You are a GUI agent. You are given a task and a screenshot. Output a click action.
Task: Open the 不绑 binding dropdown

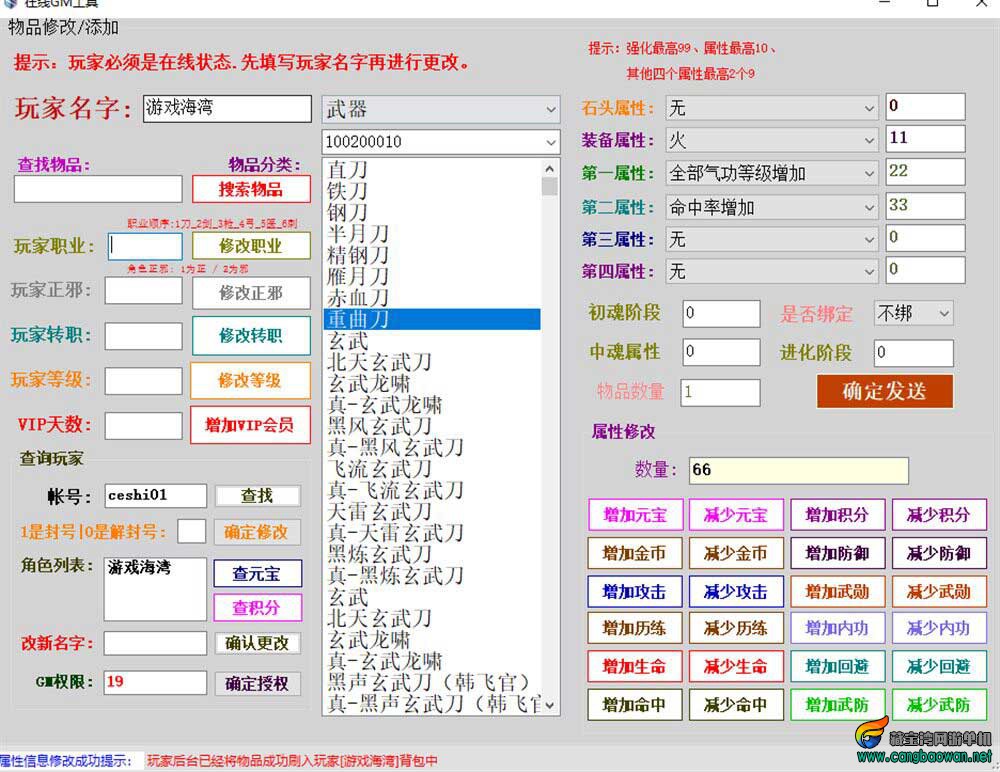913,313
